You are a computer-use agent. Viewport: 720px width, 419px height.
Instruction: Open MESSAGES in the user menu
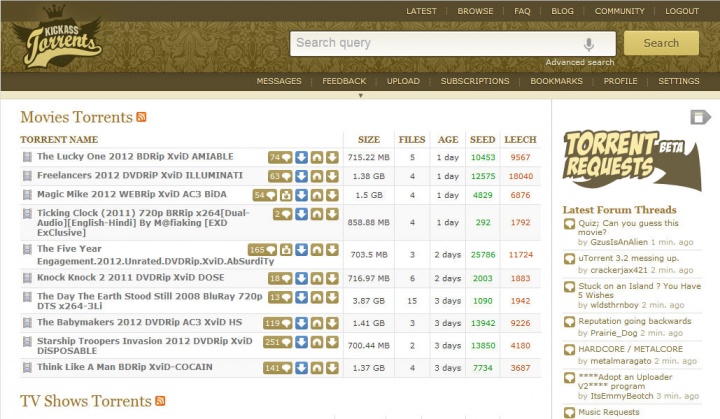tap(279, 81)
